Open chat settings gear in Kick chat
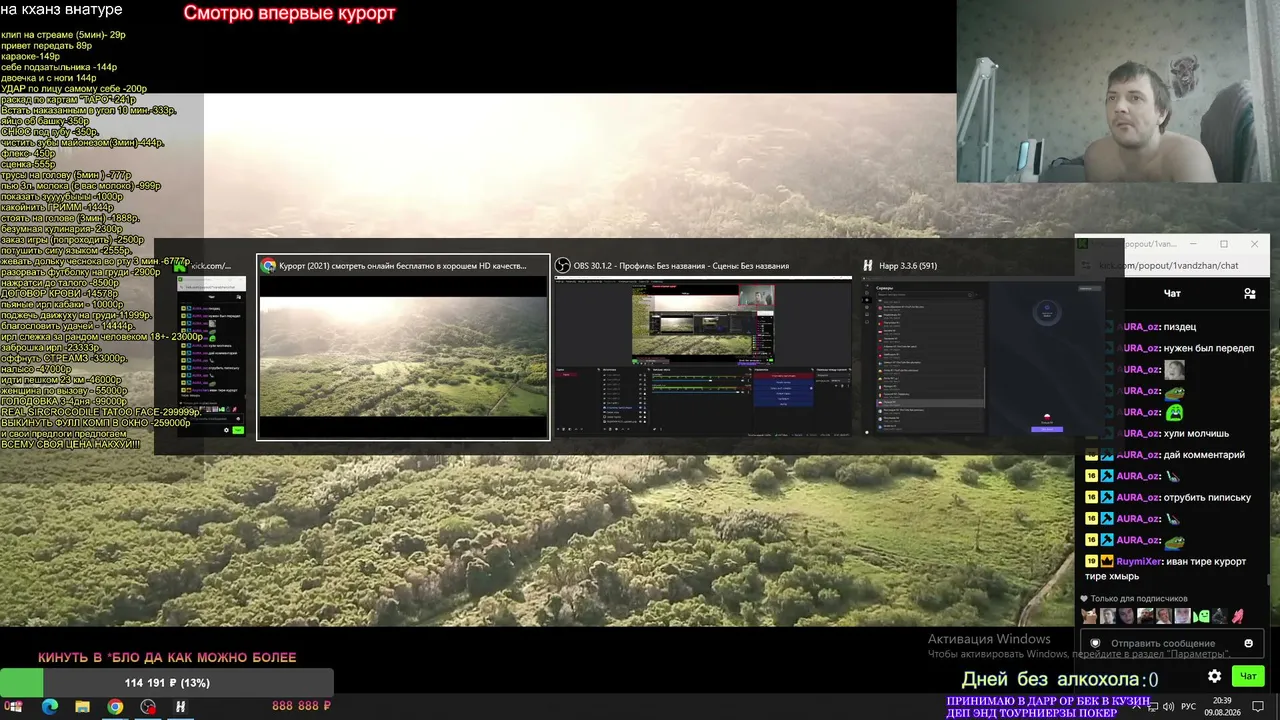1280x720 pixels. (1214, 676)
